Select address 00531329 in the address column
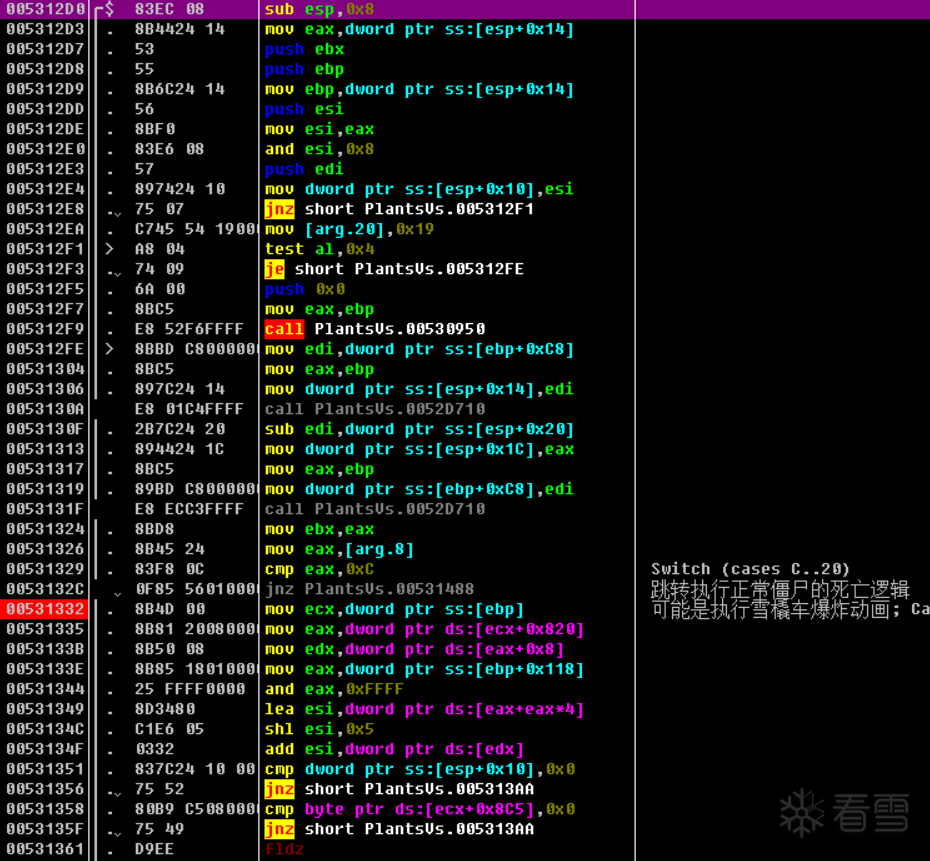 (x=45, y=569)
